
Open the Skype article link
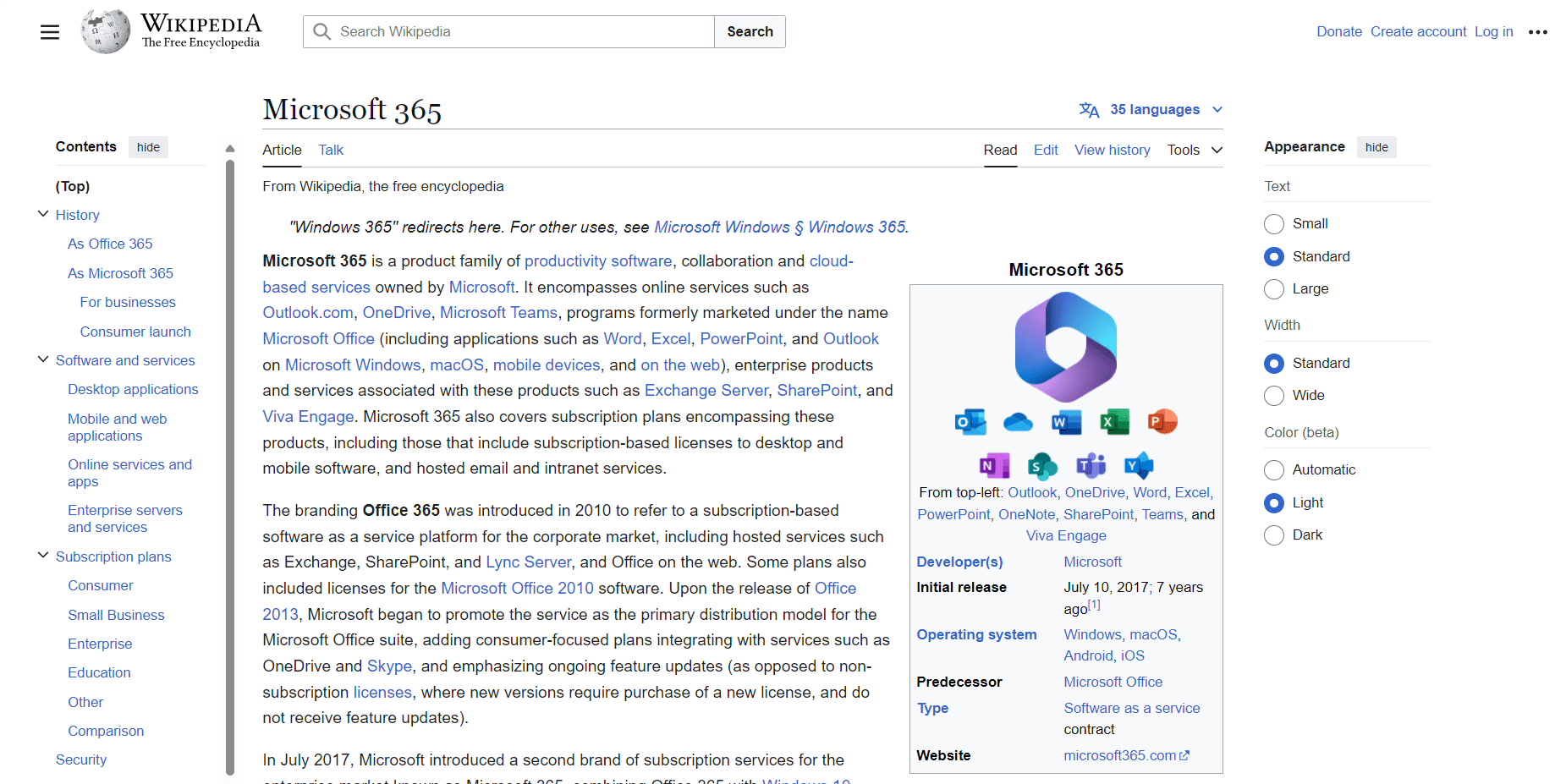(x=389, y=666)
